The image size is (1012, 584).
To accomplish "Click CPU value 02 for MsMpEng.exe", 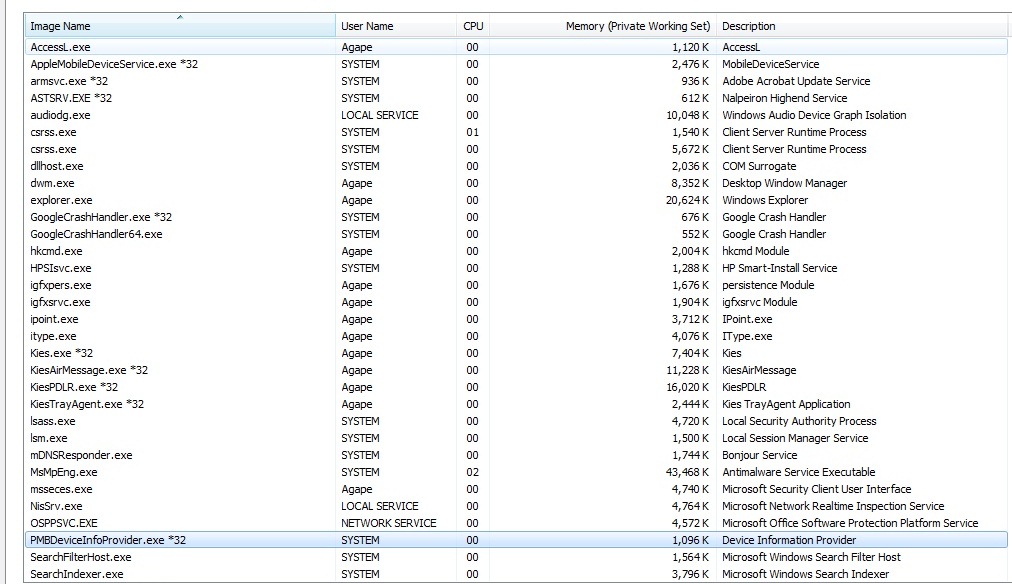I will [x=472, y=472].
